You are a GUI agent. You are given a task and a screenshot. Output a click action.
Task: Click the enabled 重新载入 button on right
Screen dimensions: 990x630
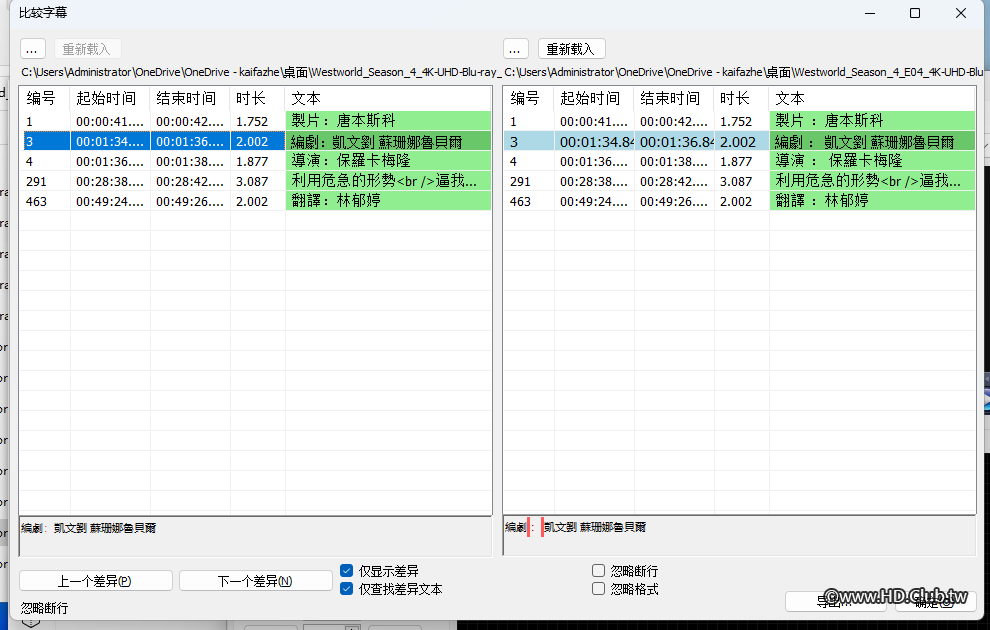tap(571, 49)
